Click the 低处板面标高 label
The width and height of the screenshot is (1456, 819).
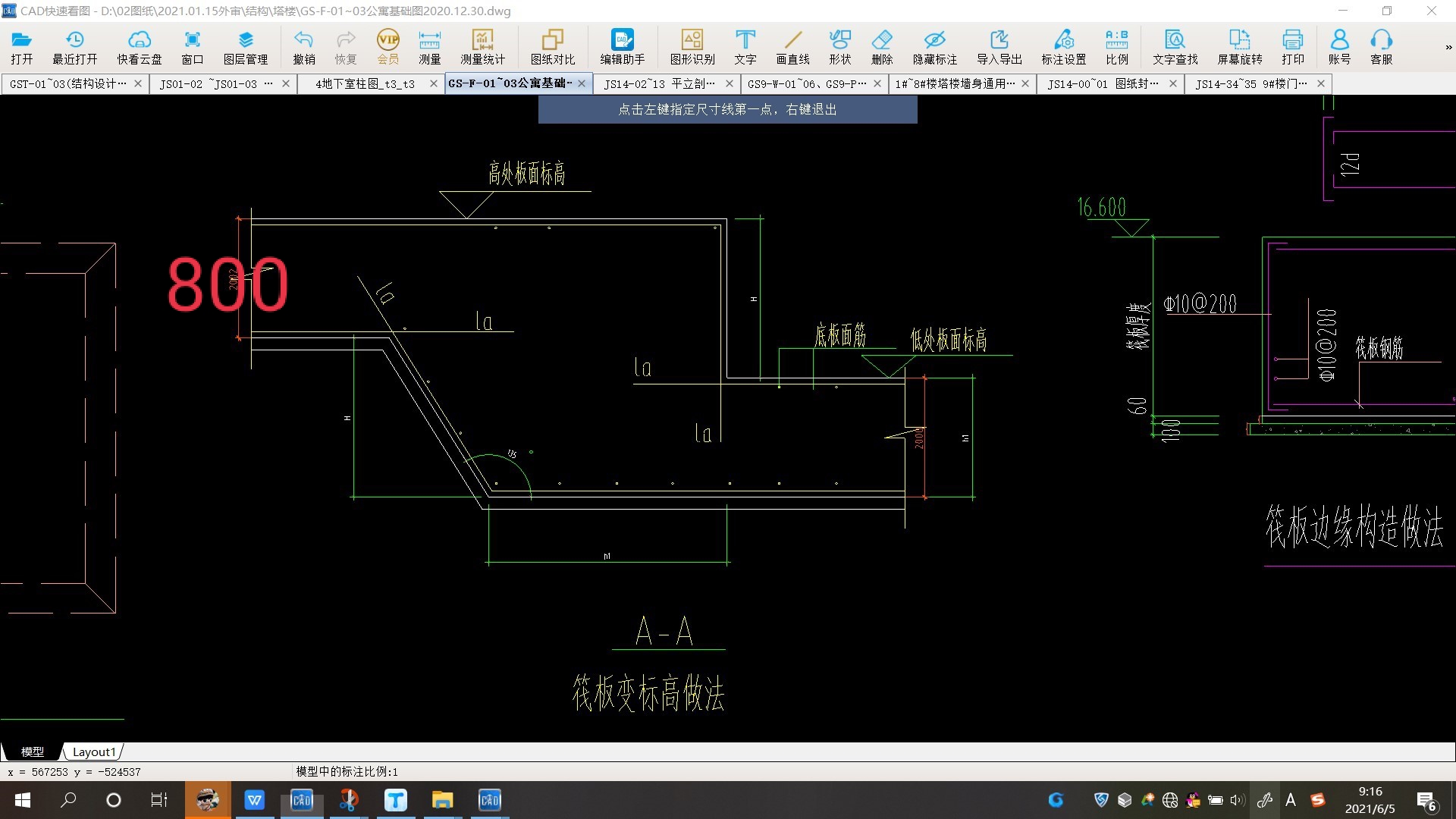click(x=949, y=340)
